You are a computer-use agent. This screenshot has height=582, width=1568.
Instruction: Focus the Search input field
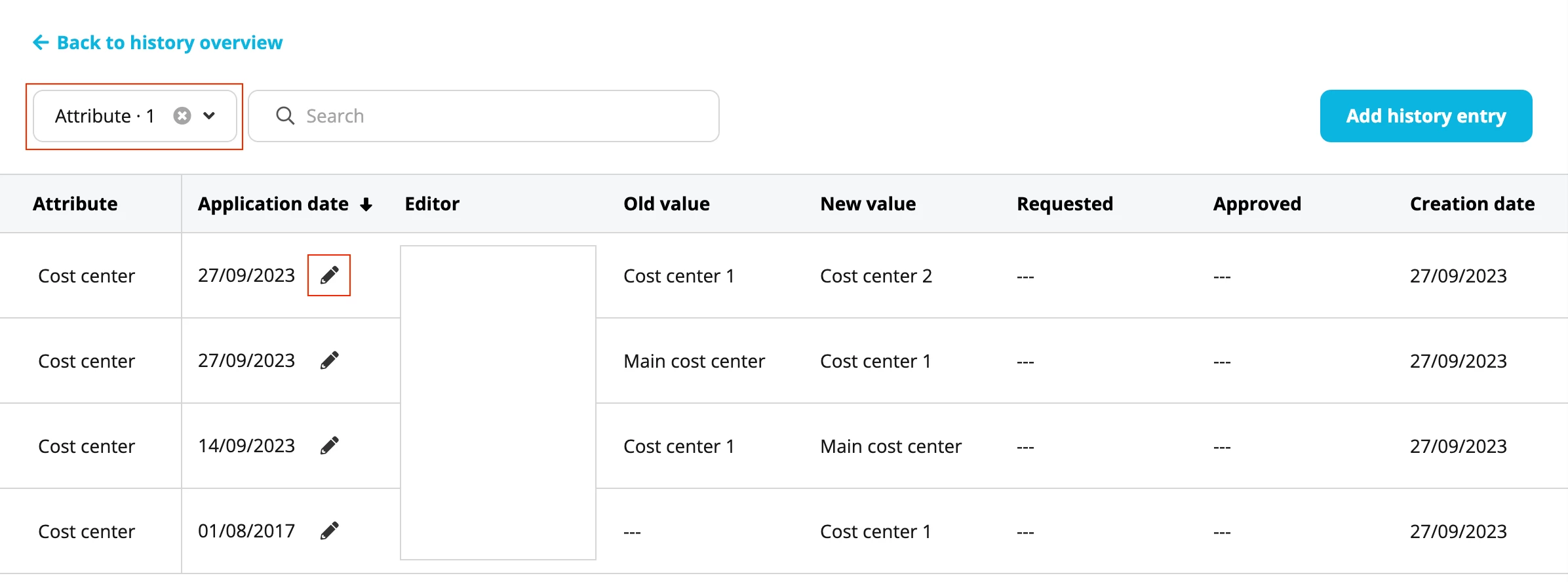coord(484,116)
